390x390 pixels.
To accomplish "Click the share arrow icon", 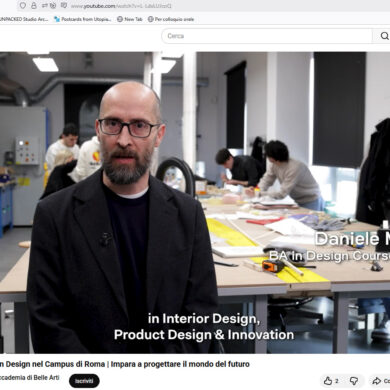I will (x=377, y=381).
